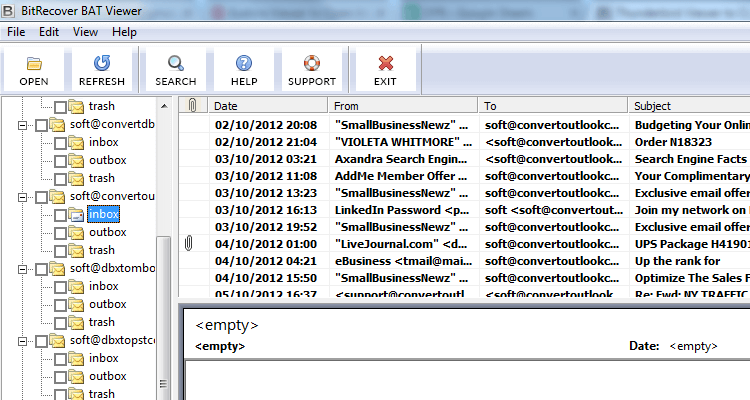Sort emails by Subject column header
Viewport: 750px width, 400px height.
tap(689, 105)
